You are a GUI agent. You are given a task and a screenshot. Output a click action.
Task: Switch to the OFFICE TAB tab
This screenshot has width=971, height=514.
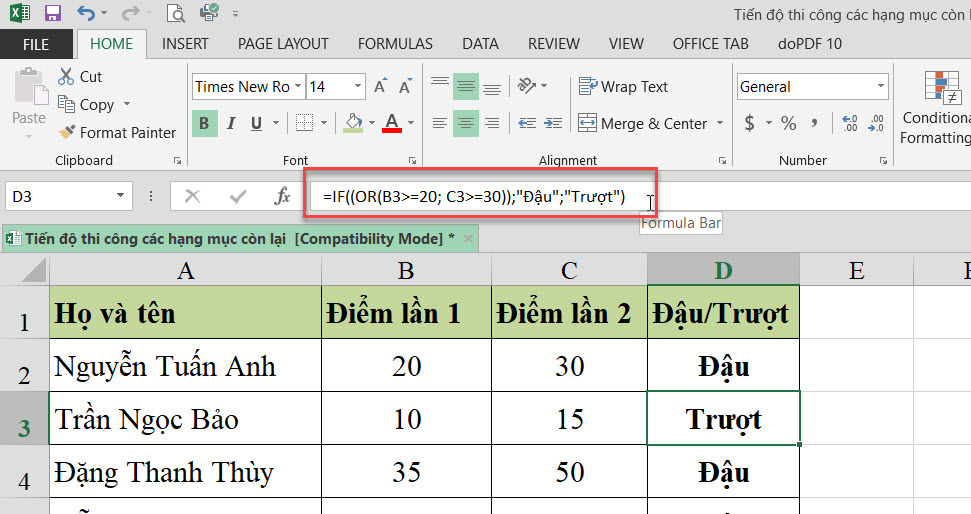pos(711,44)
